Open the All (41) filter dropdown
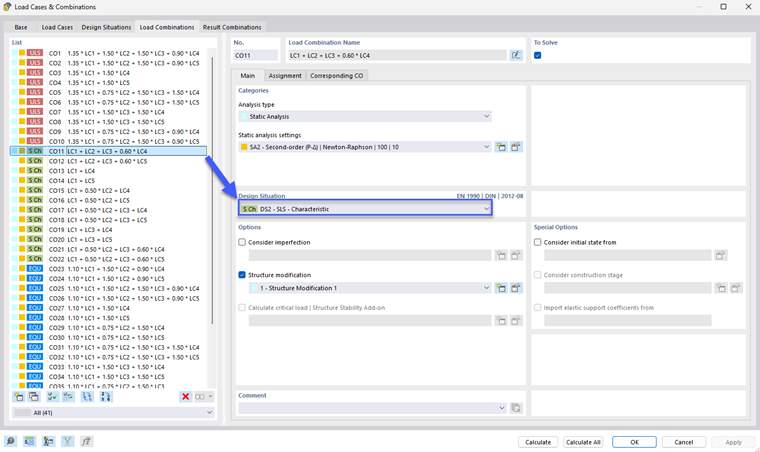This screenshot has width=760, height=452. (x=113, y=413)
